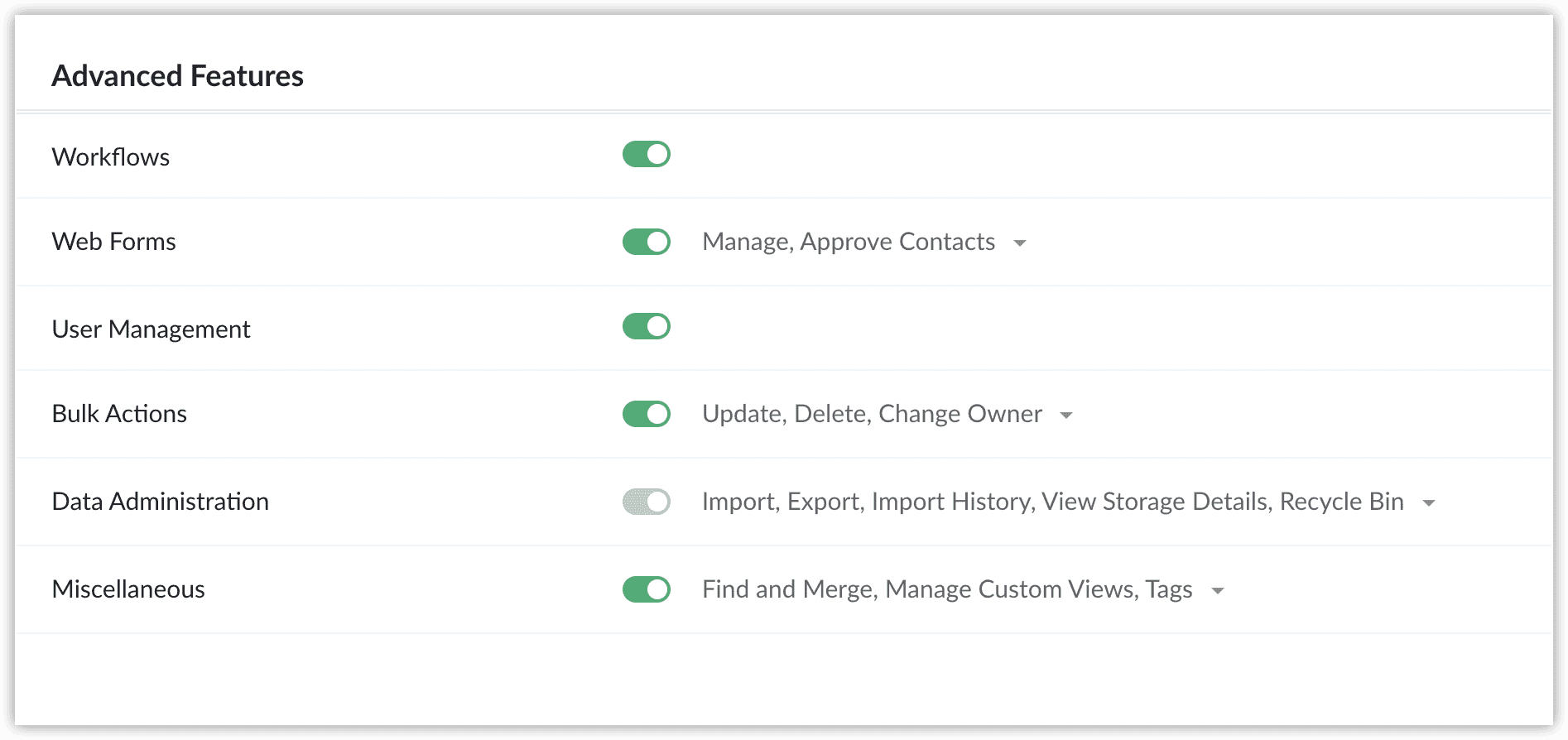Viewport: 1568px width, 740px height.
Task: Click the Web Forms label
Action: (114, 242)
